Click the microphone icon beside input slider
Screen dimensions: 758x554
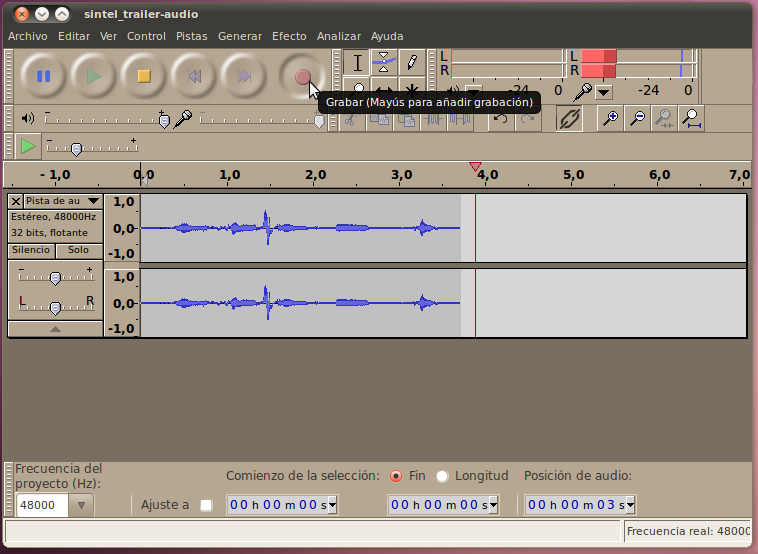click(x=183, y=118)
